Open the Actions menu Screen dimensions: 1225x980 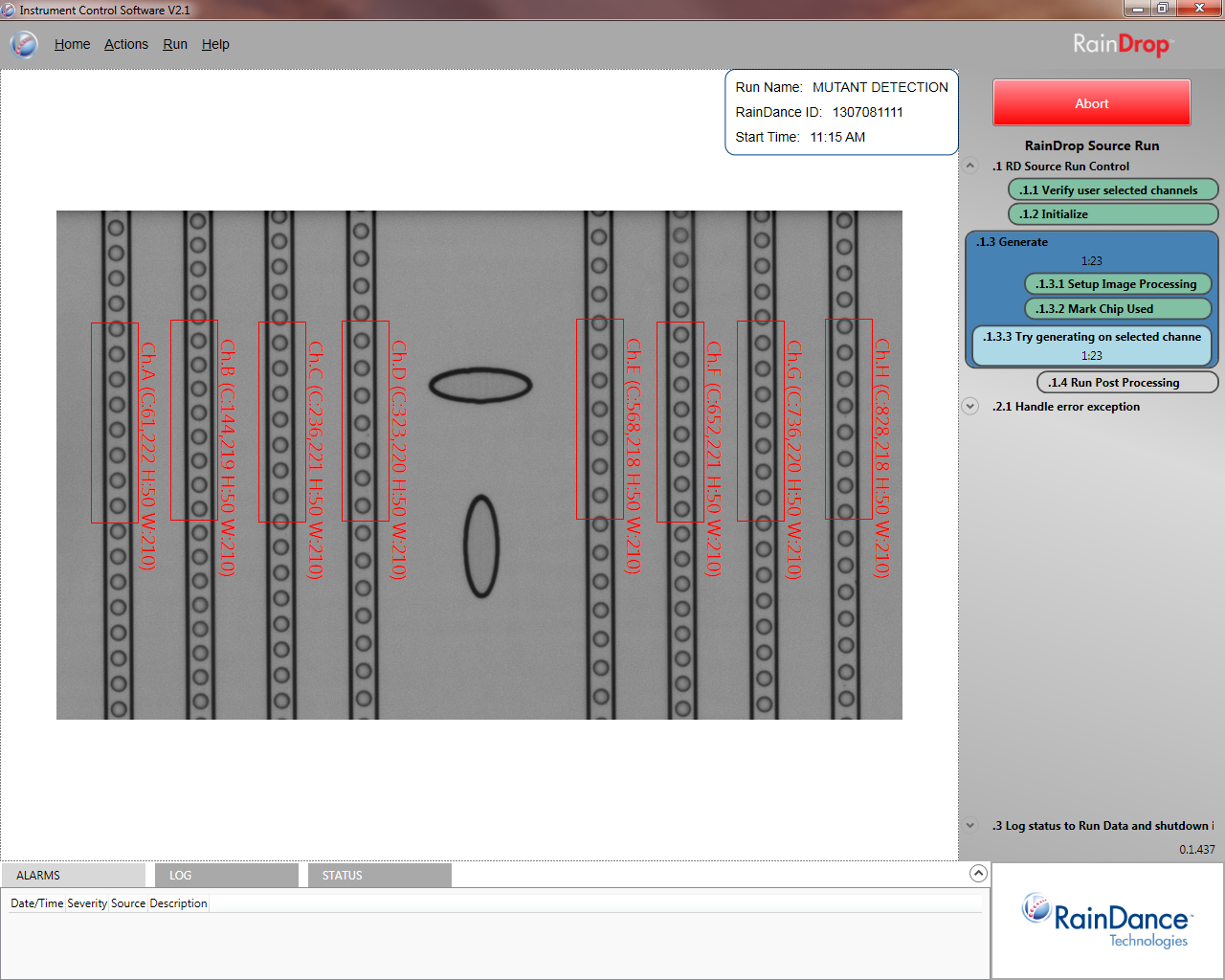126,44
